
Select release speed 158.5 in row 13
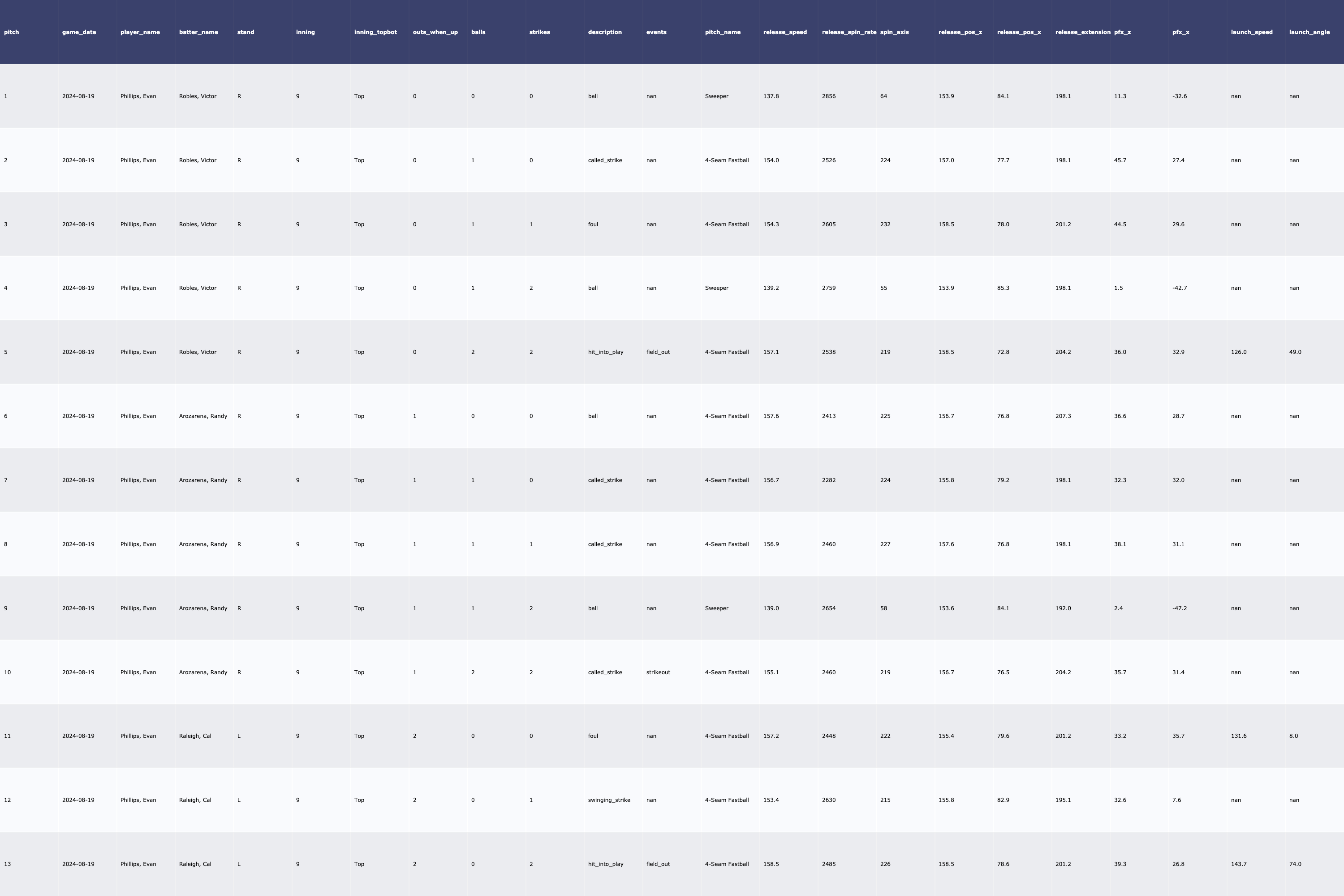(771, 864)
